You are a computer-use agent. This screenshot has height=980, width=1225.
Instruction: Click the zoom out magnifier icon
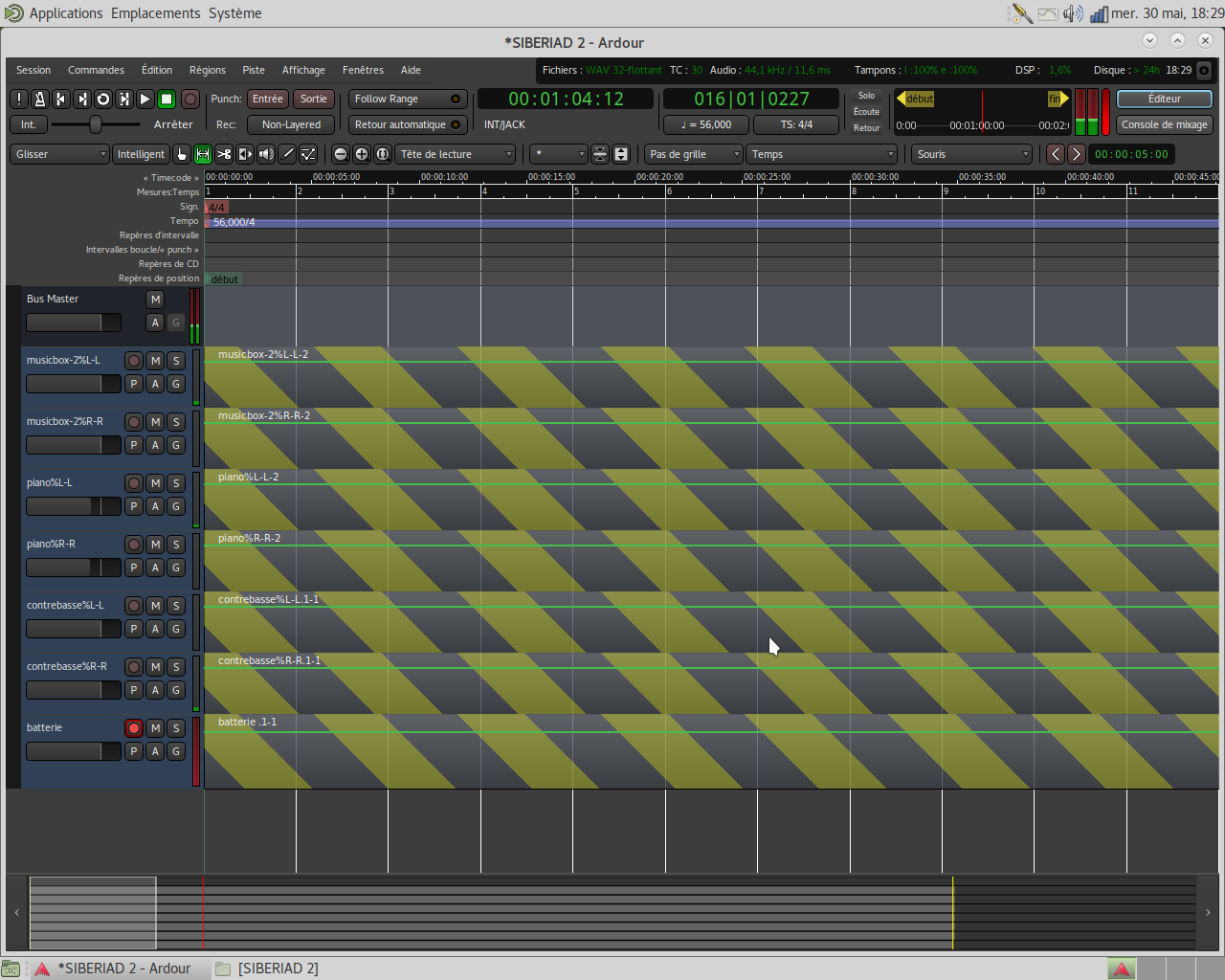[x=341, y=154]
